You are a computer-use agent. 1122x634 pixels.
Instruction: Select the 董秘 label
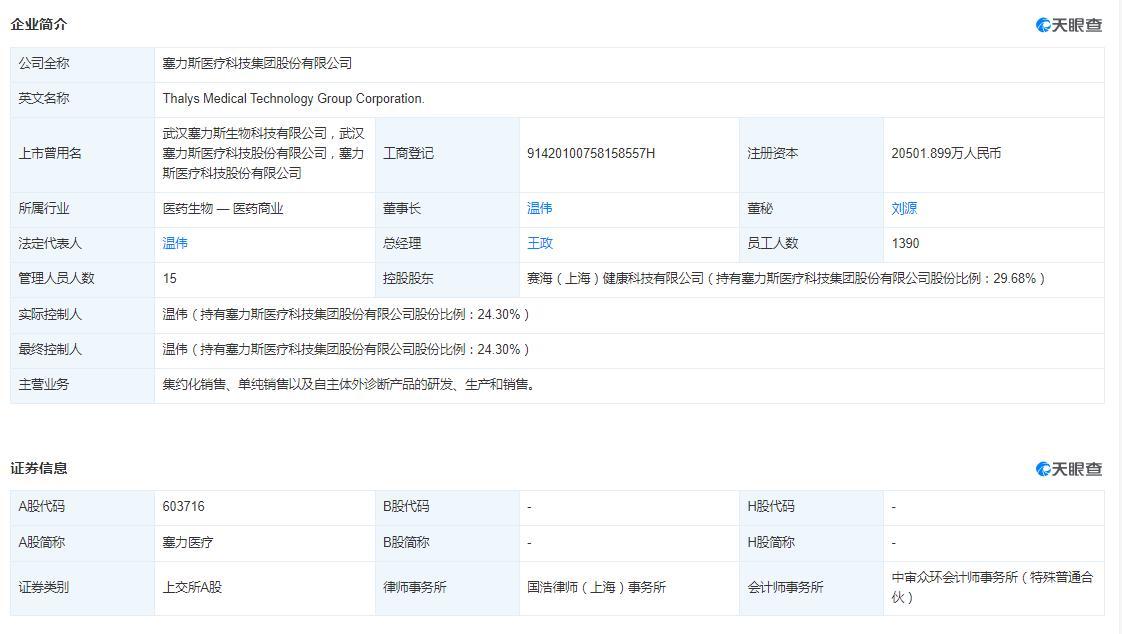(x=760, y=208)
